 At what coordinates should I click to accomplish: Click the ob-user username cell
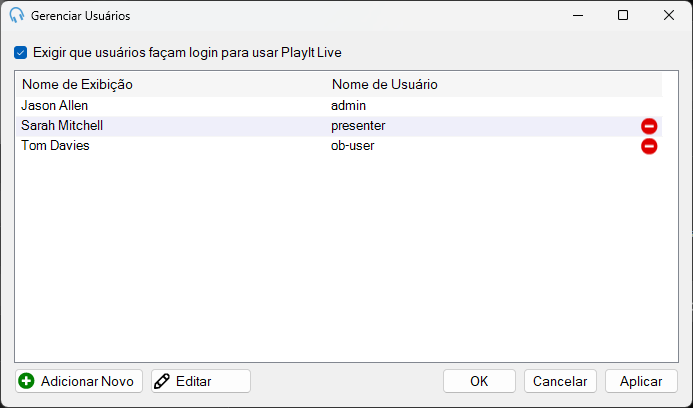[x=352, y=146]
